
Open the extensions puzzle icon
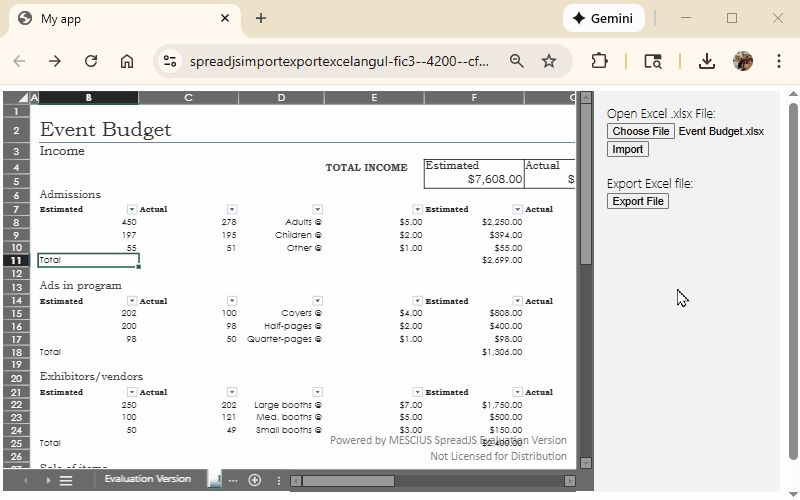[599, 61]
